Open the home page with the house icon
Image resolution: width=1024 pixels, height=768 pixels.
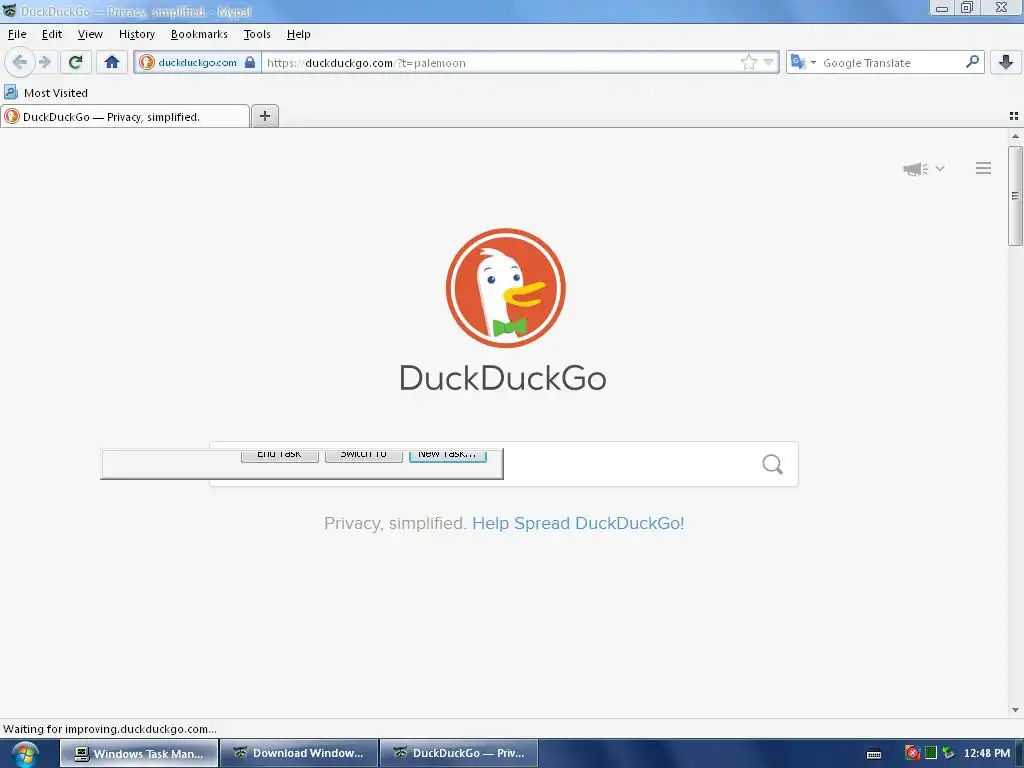click(112, 63)
